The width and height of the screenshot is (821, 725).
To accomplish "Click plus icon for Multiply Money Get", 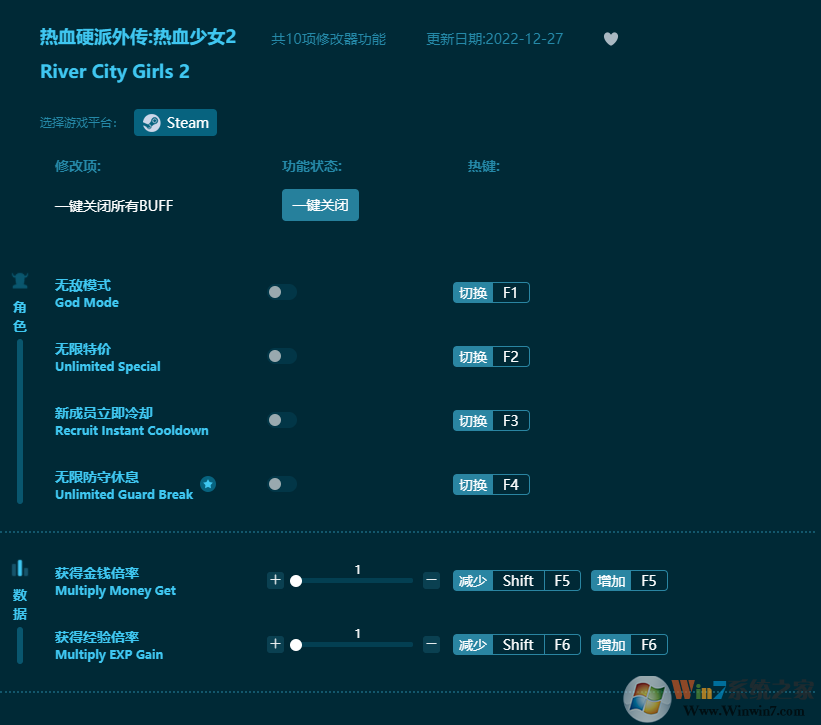I will click(x=275, y=580).
